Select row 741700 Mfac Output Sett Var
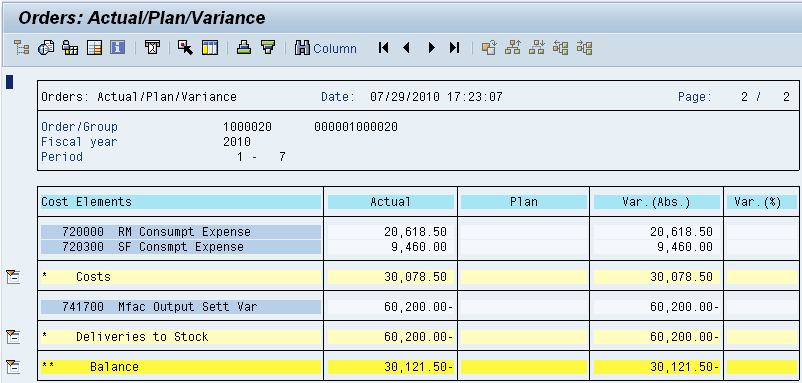The height and width of the screenshot is (383, 802). click(181, 307)
